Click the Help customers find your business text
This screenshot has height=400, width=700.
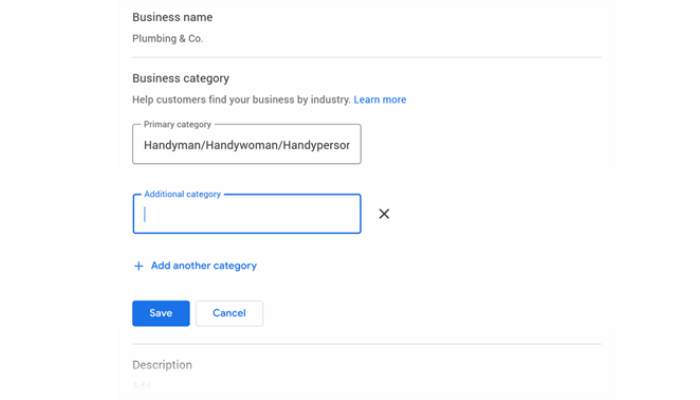241,100
